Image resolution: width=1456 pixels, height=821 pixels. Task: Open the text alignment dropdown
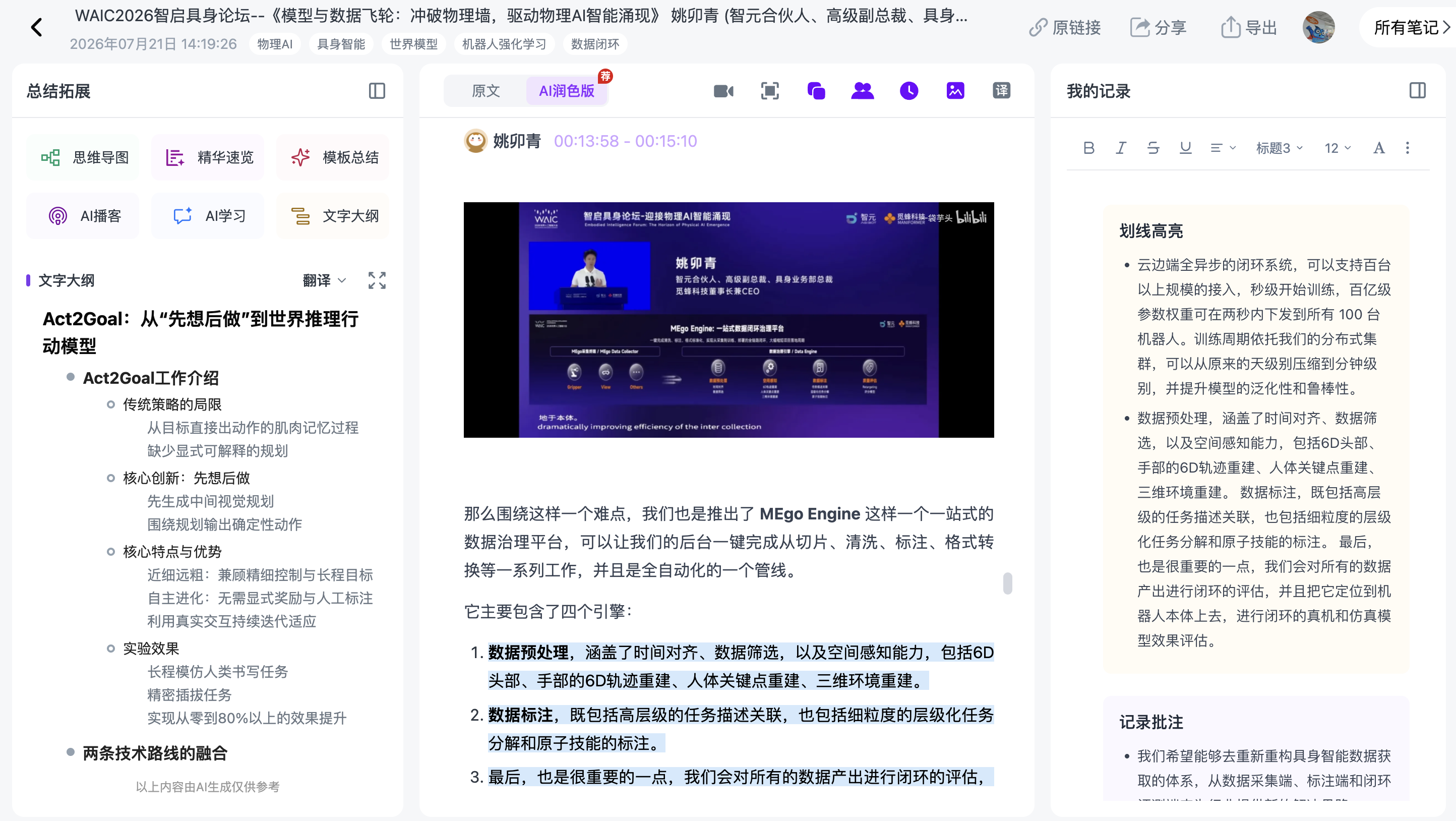point(1223,148)
